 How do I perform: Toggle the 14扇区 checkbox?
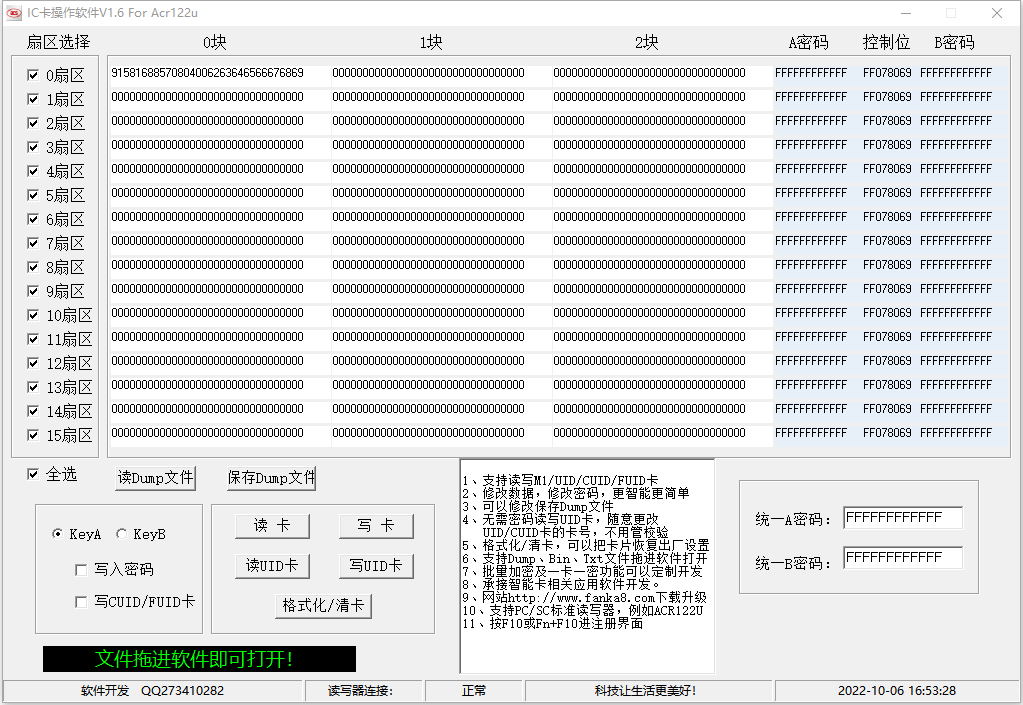tap(33, 411)
